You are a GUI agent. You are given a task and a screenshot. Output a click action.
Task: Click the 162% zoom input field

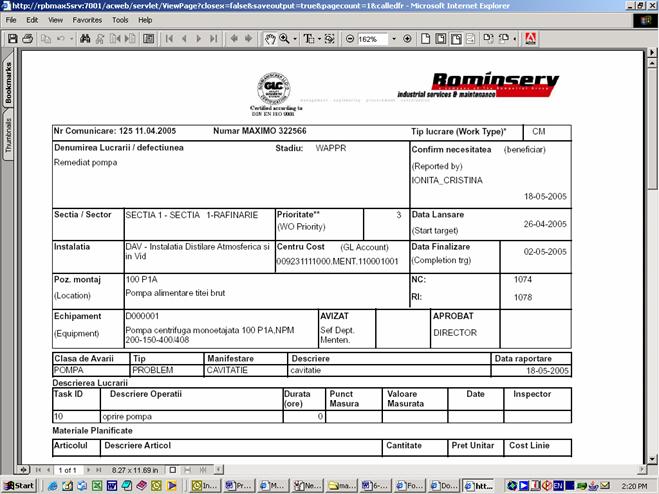click(373, 39)
